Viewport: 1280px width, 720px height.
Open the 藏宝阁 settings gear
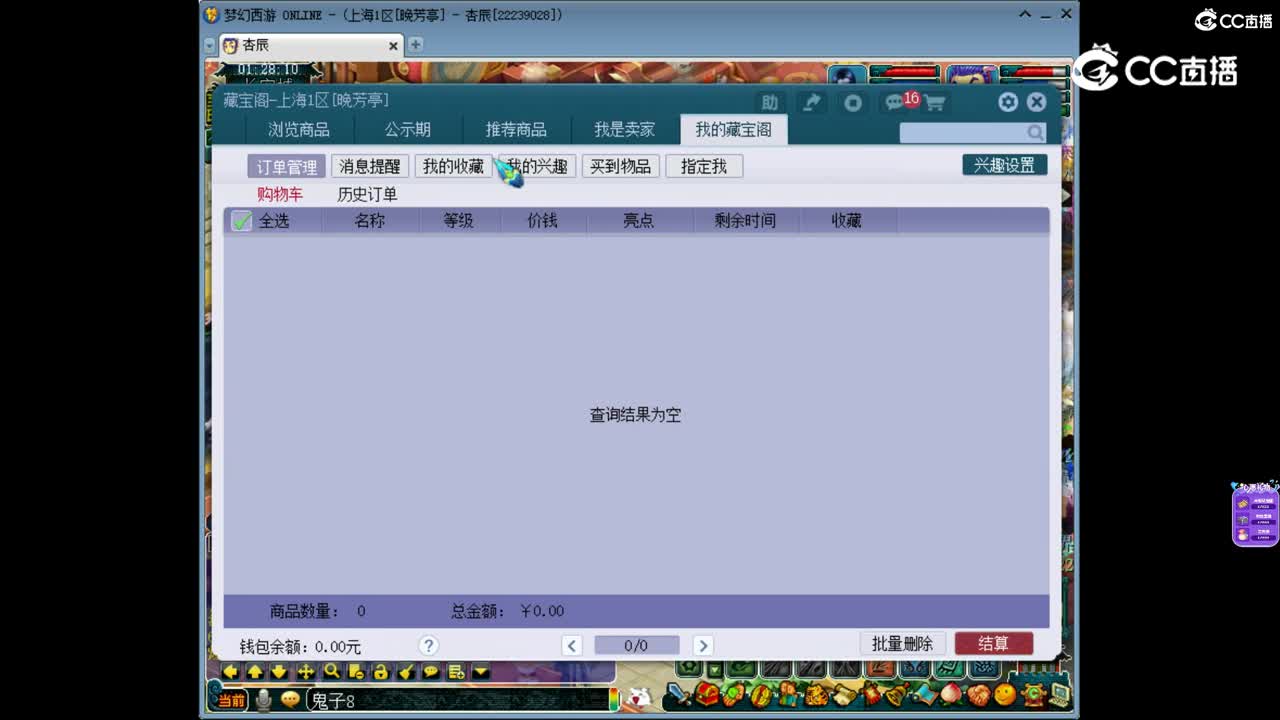[x=1008, y=102]
